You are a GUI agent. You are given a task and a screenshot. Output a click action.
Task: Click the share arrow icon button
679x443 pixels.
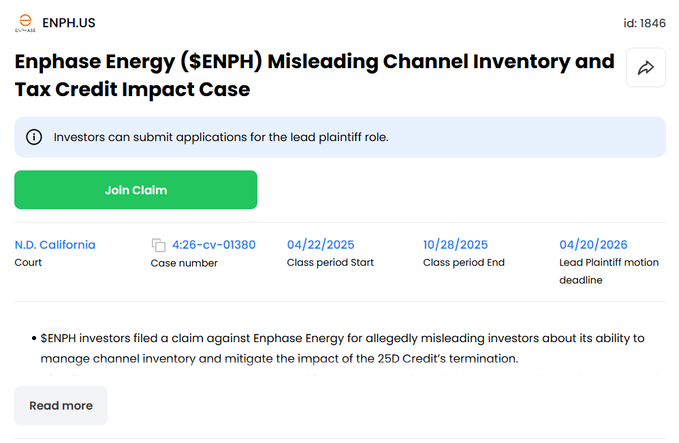pyautogui.click(x=645, y=68)
